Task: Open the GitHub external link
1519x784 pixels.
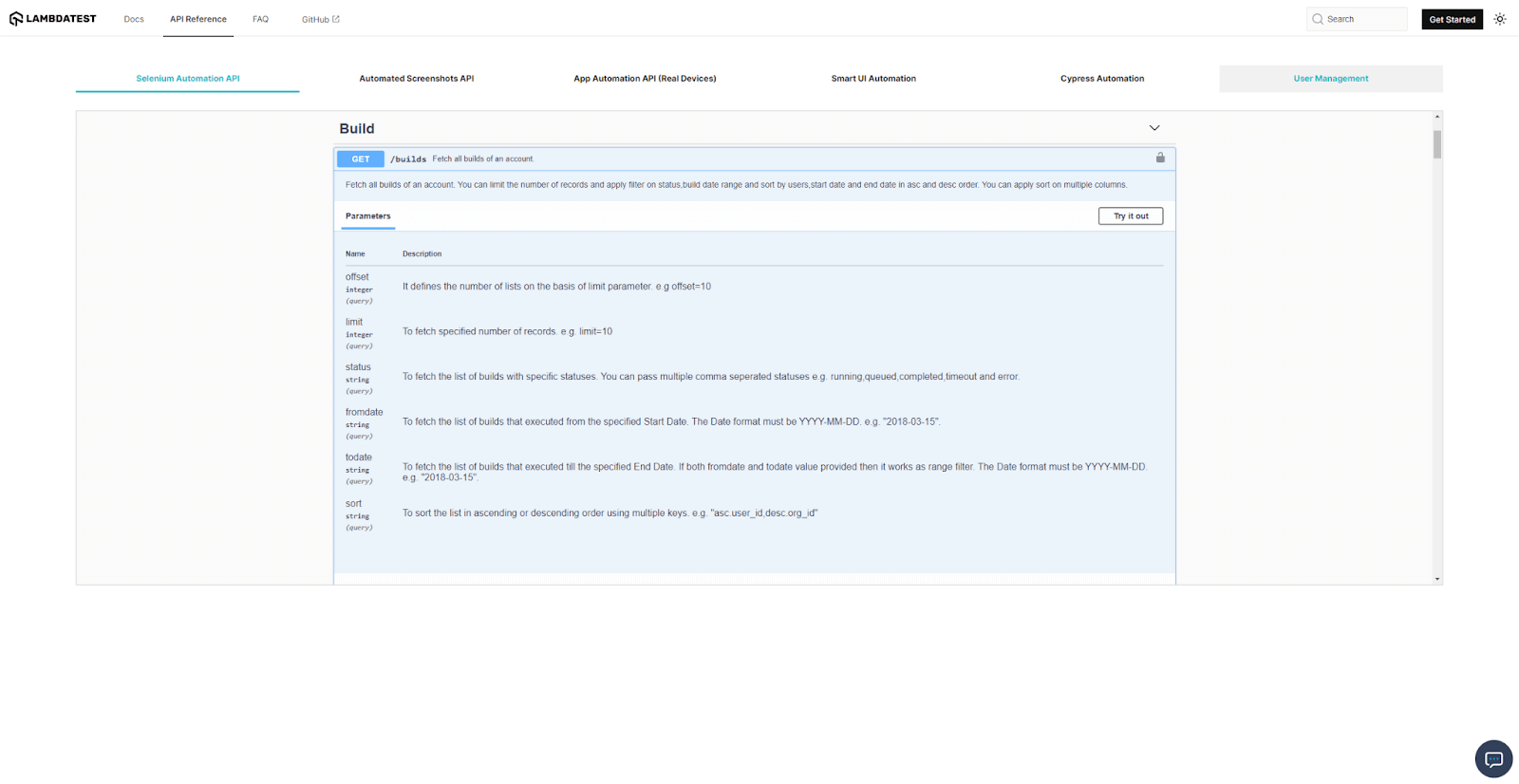Action: click(320, 19)
